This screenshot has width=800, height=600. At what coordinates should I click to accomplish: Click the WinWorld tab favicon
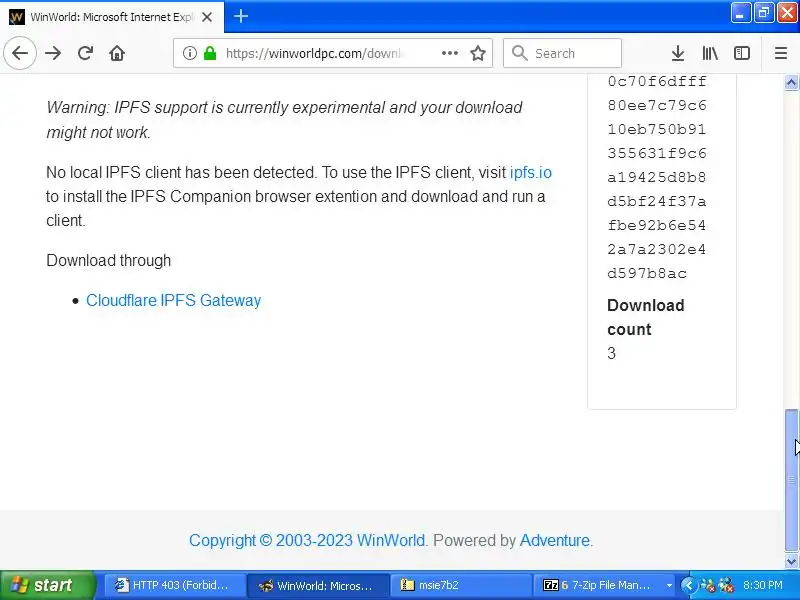pos(17,17)
